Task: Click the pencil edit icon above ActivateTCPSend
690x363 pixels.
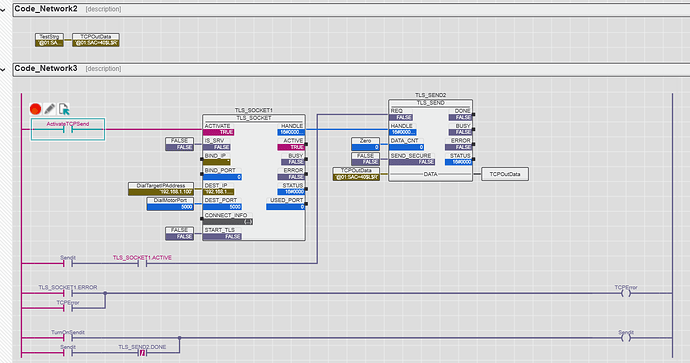Action: [50, 109]
